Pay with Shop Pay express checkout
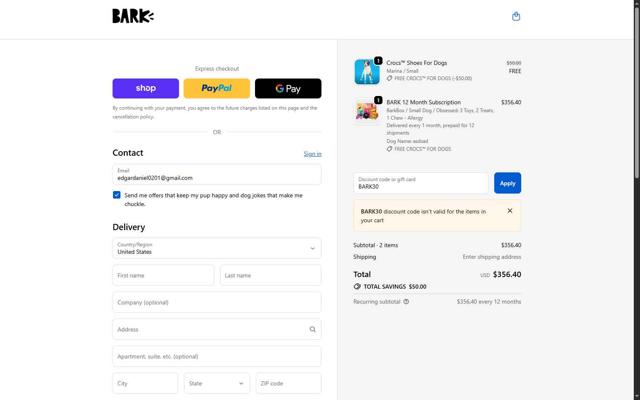Screen dimensions: 640x400 (146, 89)
